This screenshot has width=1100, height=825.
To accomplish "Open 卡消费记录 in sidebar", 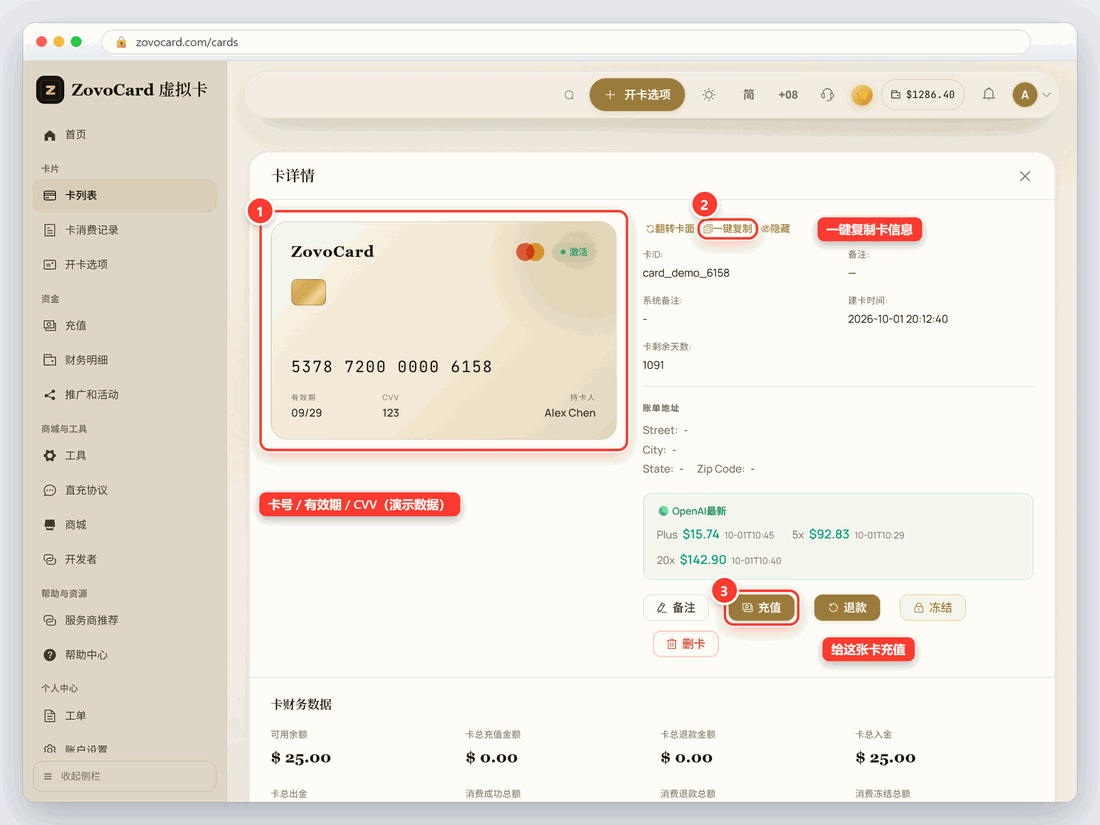I will 125,230.
